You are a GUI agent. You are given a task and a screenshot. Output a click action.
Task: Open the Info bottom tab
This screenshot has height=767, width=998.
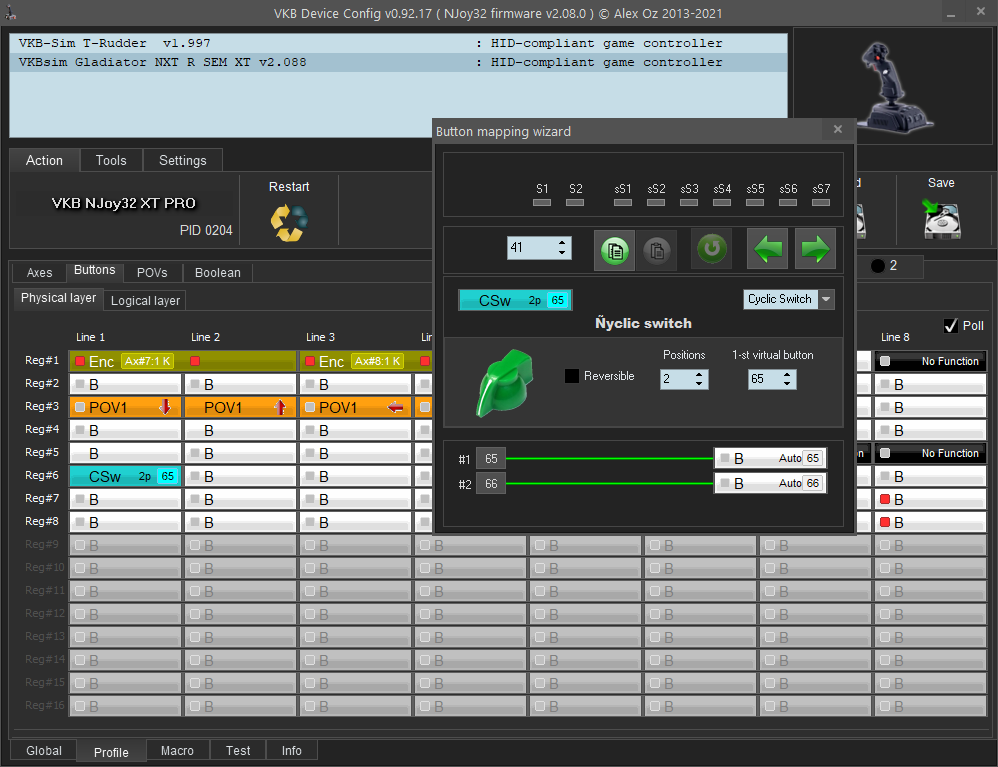click(x=292, y=750)
